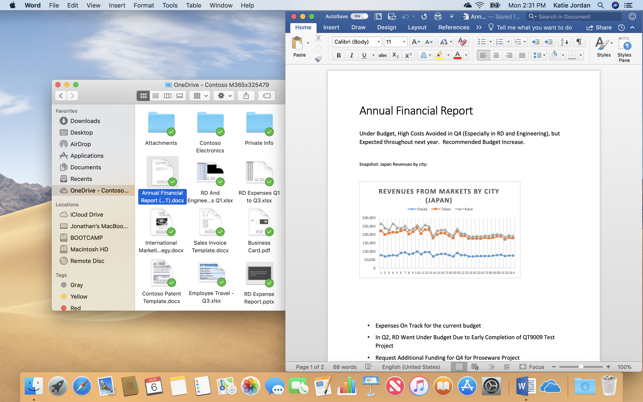643x402 pixels.
Task: Clear all formatting with eraser A icon
Action: pyautogui.click(x=462, y=42)
